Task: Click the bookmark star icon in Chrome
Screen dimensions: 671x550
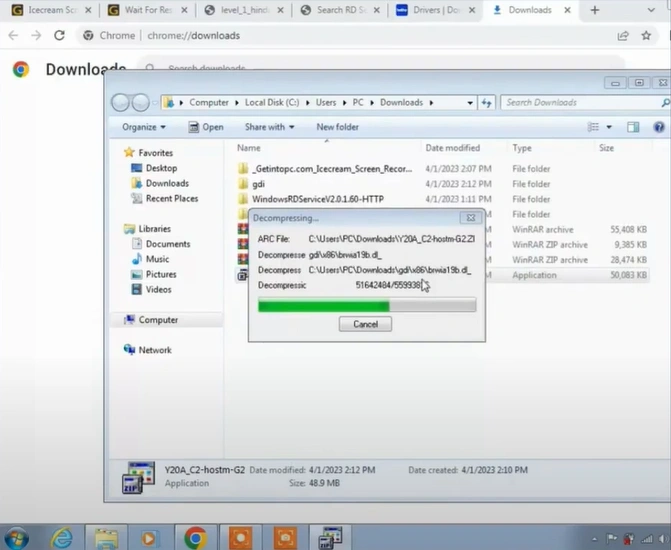Action: (646, 35)
